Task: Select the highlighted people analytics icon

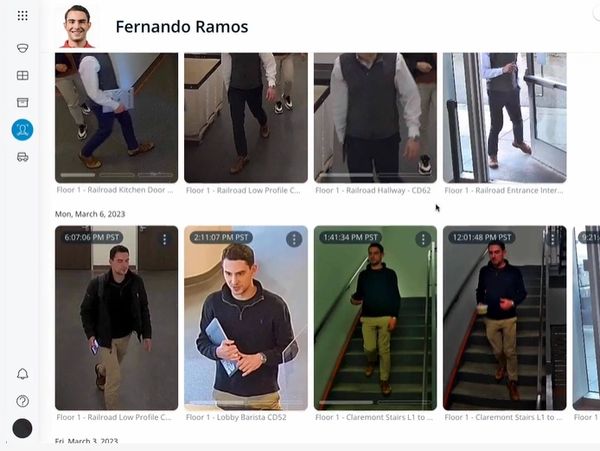Action: pos(22,130)
